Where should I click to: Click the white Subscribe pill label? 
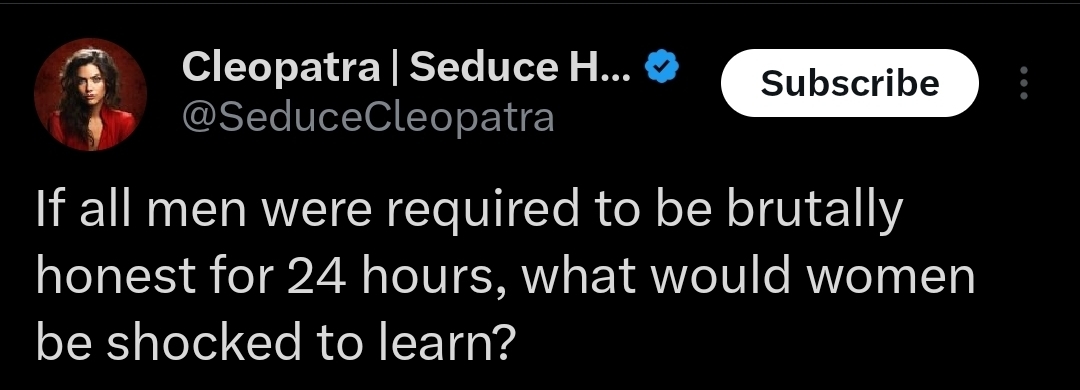click(849, 83)
